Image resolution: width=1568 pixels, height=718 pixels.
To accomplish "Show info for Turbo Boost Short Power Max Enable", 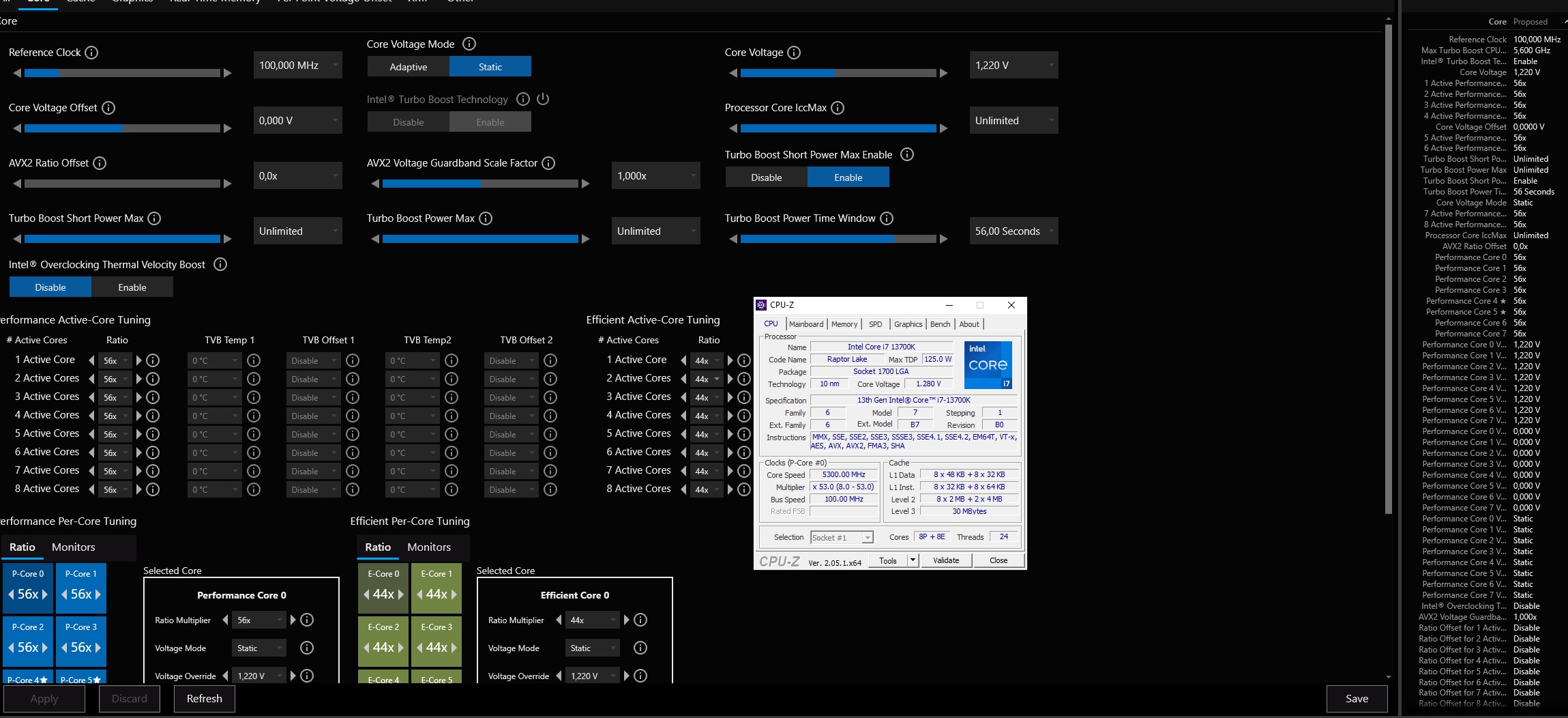I will [907, 154].
